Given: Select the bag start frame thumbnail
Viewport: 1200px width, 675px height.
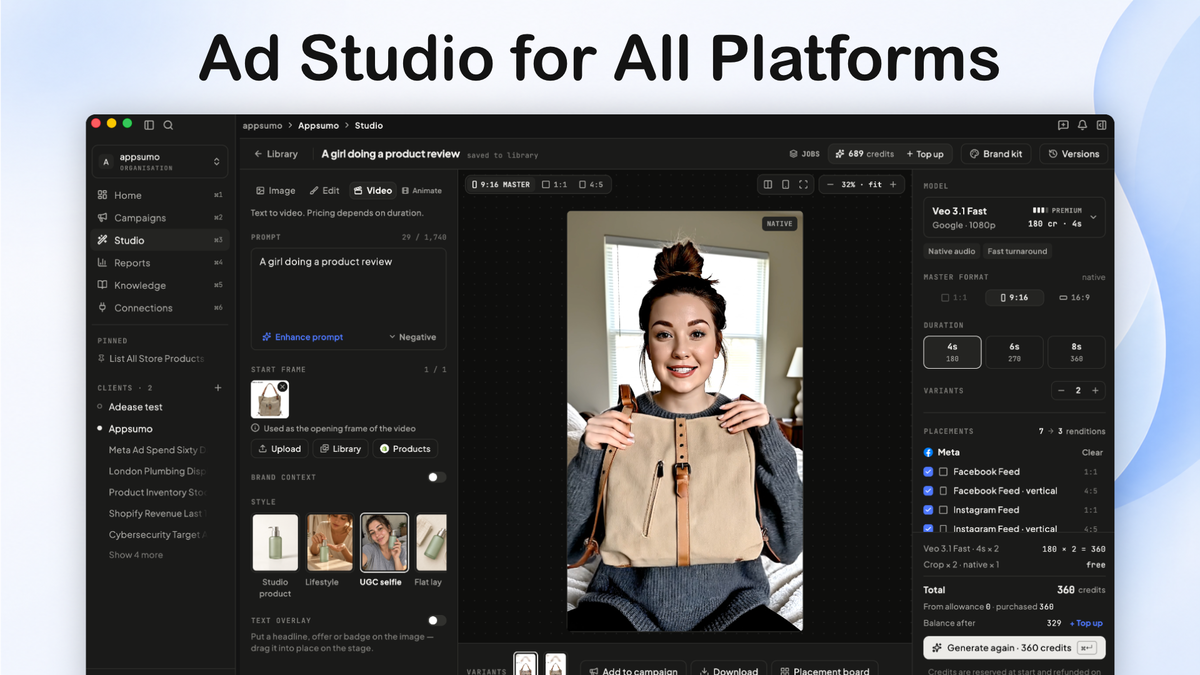Looking at the screenshot, I should 270,400.
